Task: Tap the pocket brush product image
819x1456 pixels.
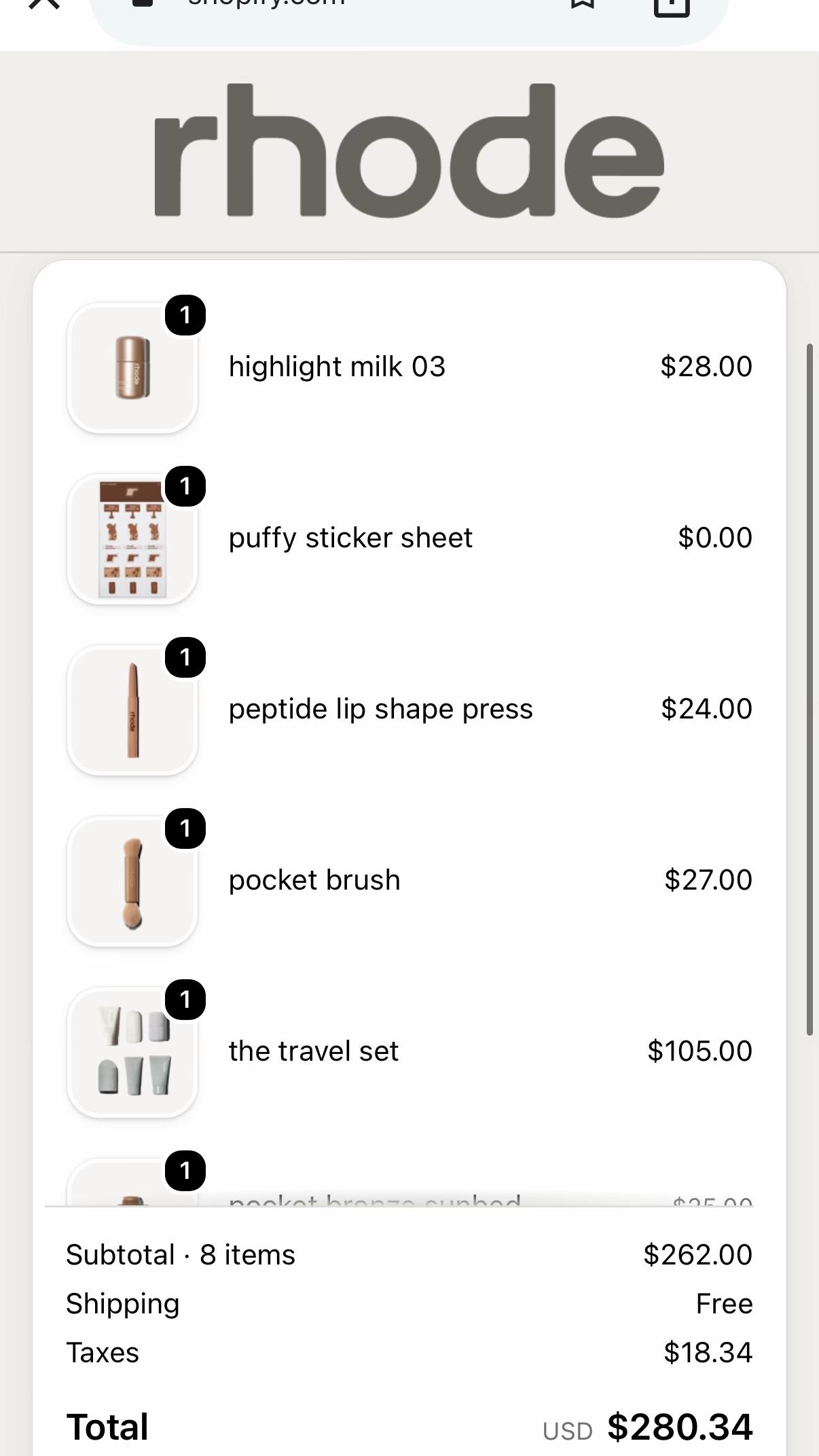Action: (132, 881)
